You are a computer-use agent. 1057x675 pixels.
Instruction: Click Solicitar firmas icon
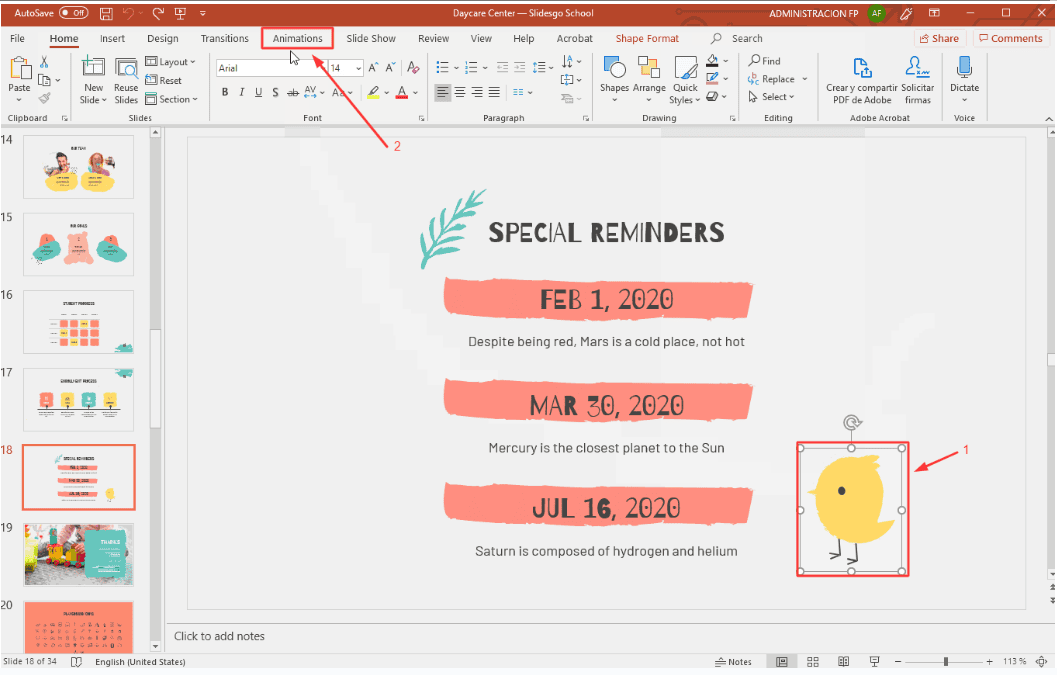point(917,80)
